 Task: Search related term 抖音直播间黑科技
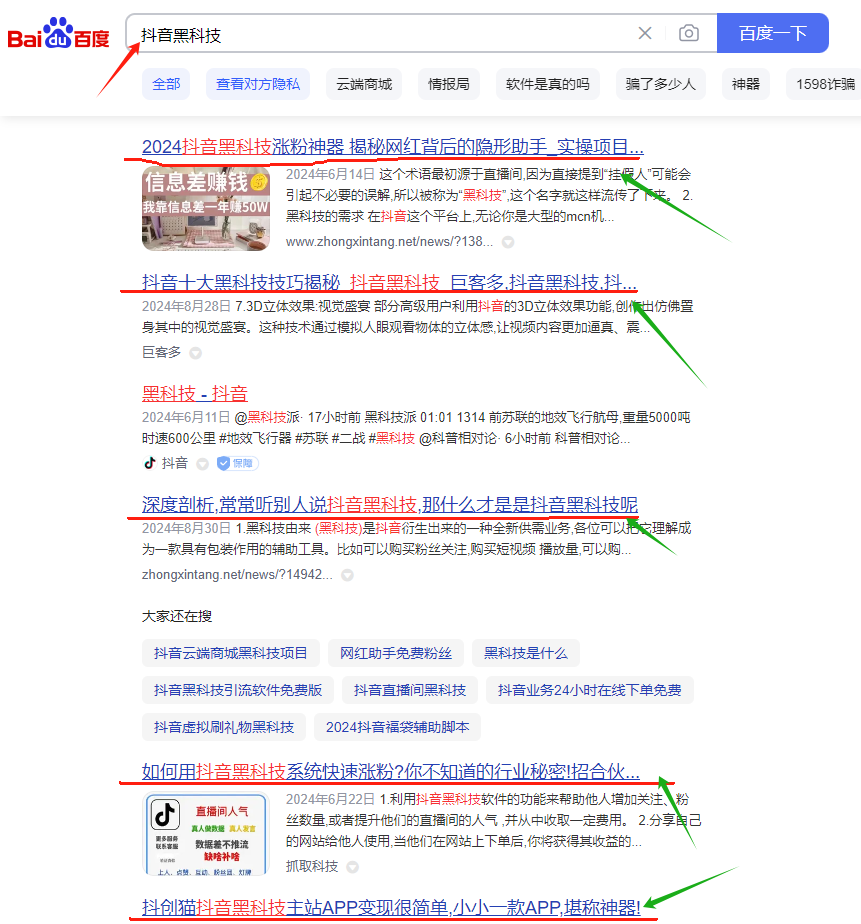pos(410,690)
